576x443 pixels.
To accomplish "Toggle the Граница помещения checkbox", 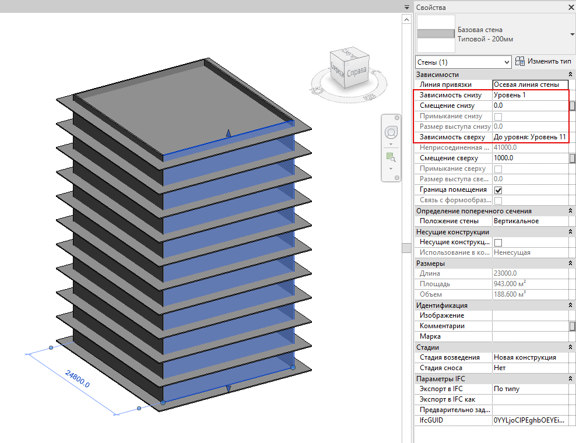I will (x=498, y=190).
